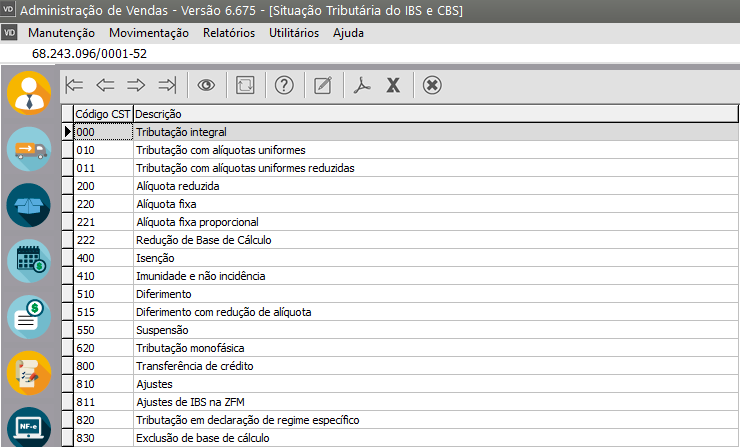
Task: Click the next record arrow
Action: 137,85
